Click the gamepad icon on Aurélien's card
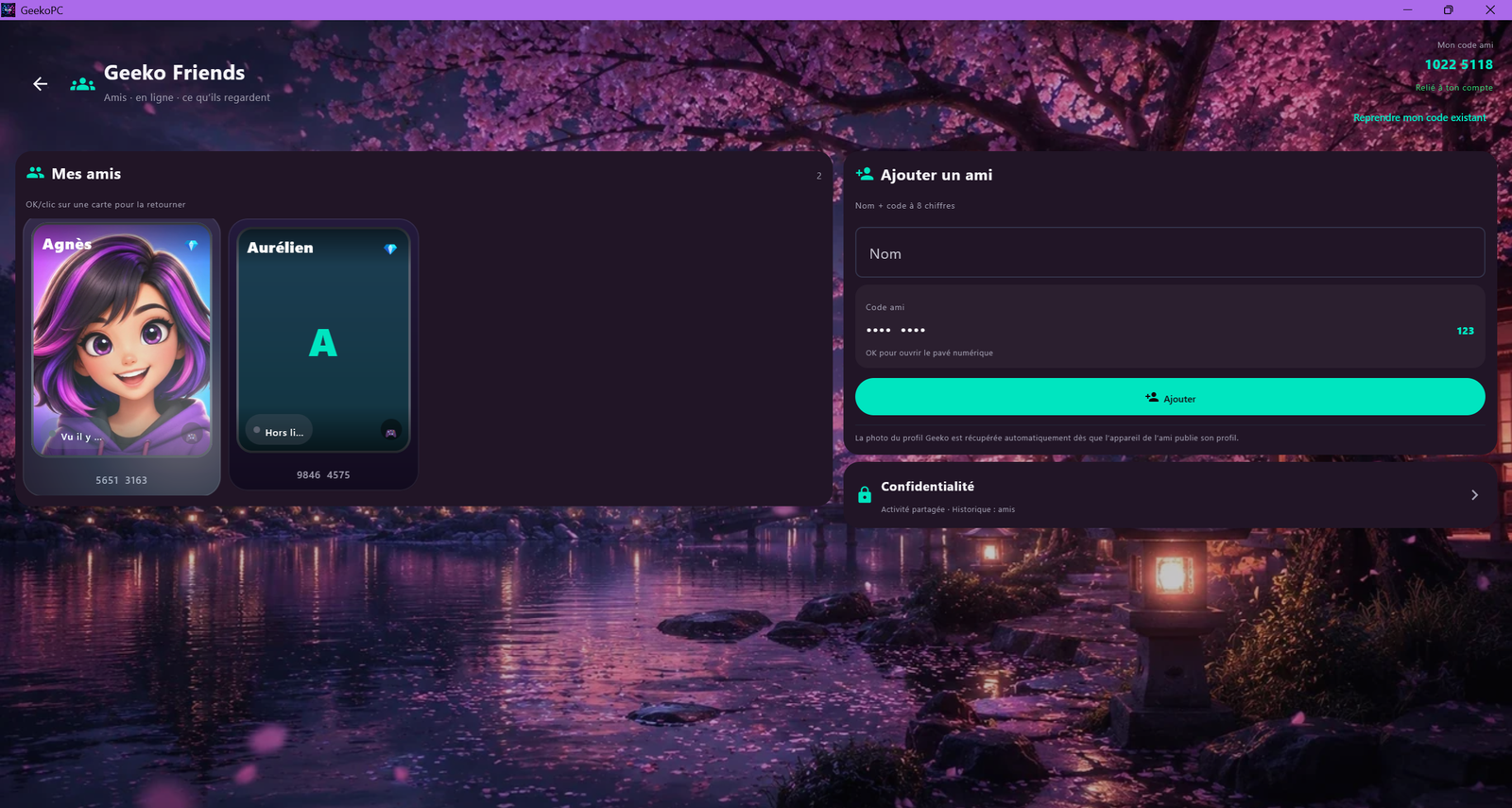1512x808 pixels. point(390,432)
